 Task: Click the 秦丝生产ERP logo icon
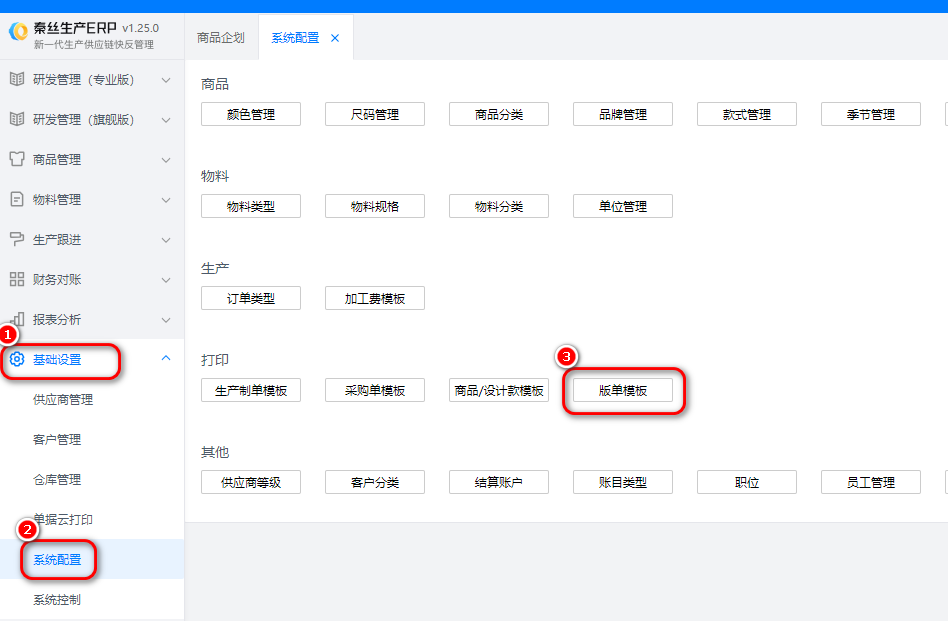(x=18, y=34)
